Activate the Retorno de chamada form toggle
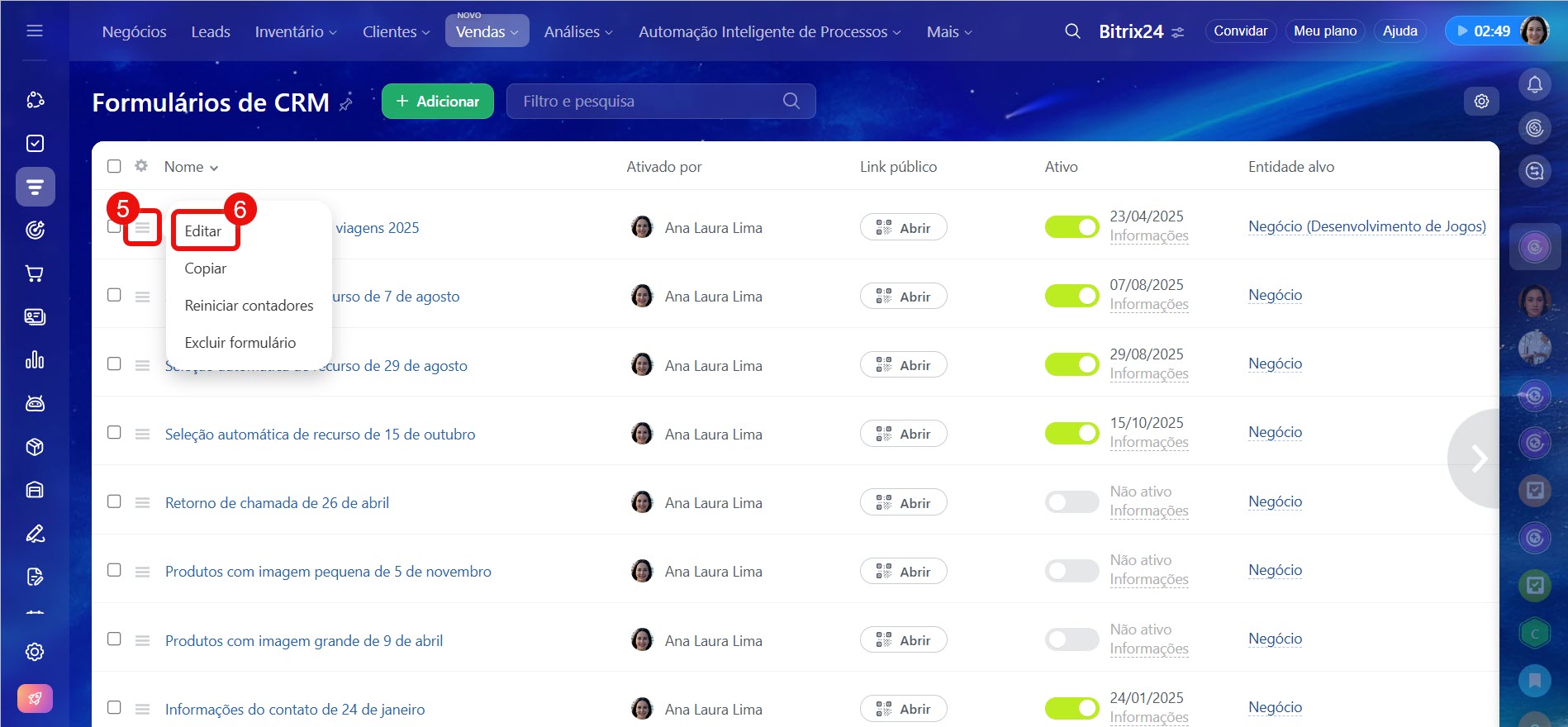This screenshot has height=727, width=1568. pos(1071,502)
